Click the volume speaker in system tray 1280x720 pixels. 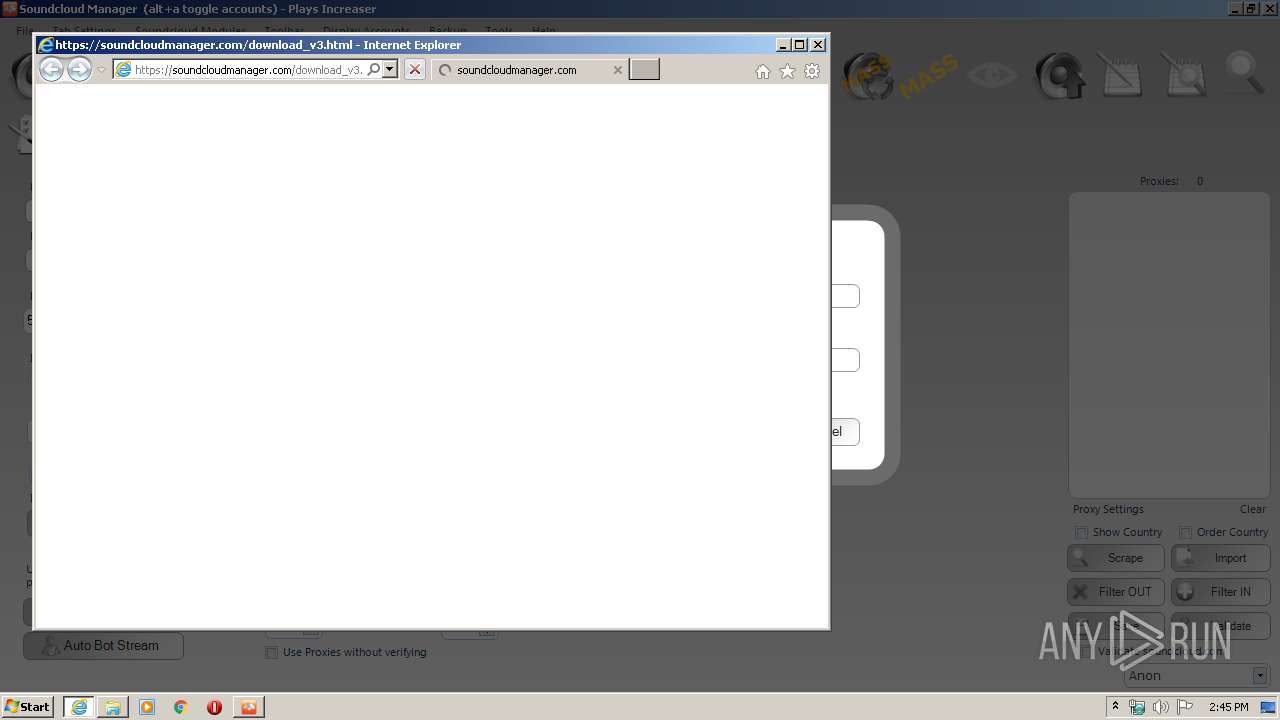pos(1161,707)
